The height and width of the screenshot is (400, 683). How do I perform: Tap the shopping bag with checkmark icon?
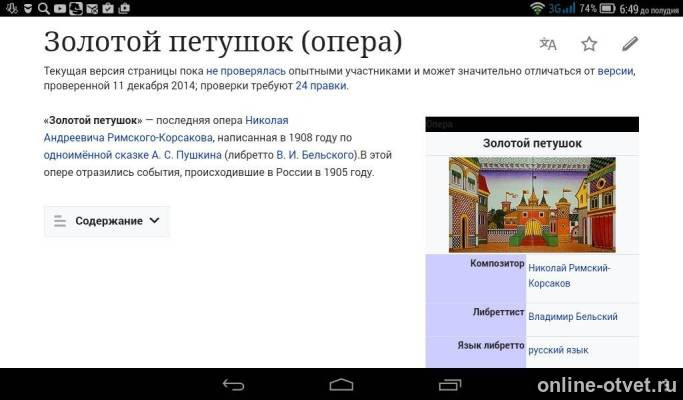(x=108, y=8)
